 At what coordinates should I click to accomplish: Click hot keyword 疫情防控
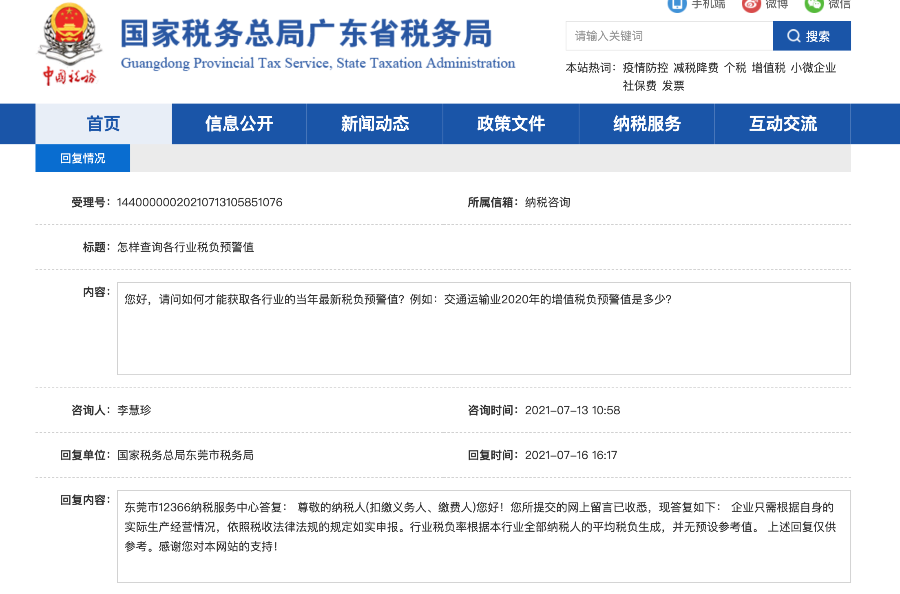point(645,68)
